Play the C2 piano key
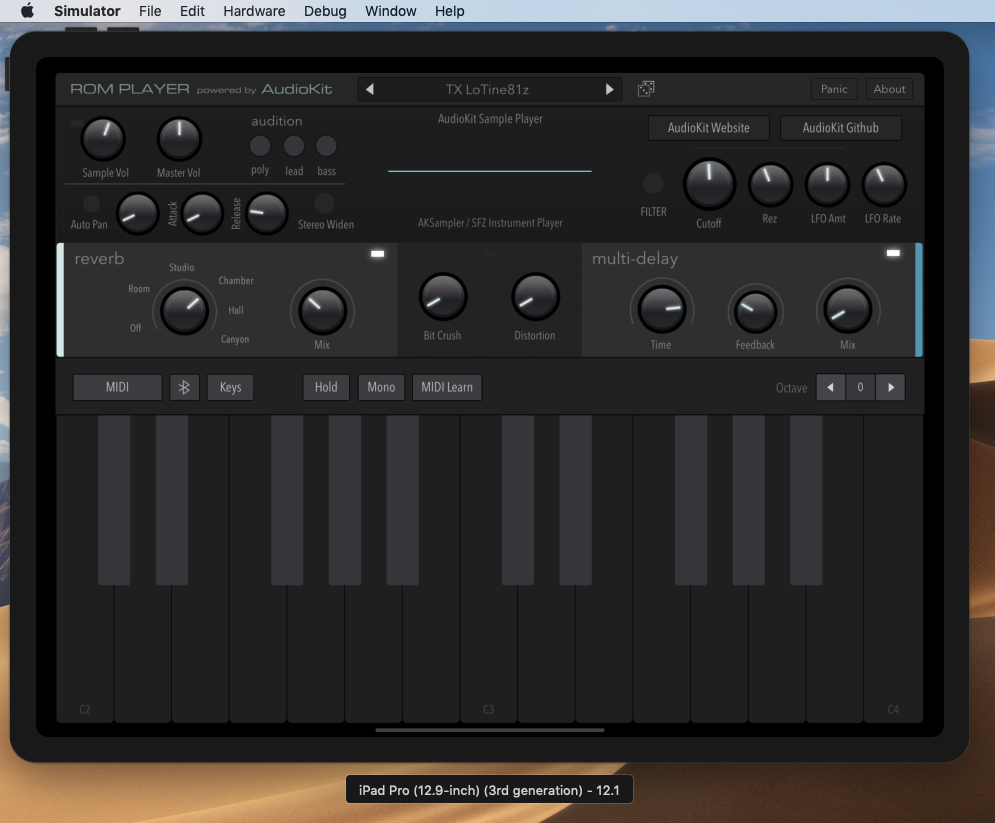Screen dimensions: 995x823 (84, 654)
